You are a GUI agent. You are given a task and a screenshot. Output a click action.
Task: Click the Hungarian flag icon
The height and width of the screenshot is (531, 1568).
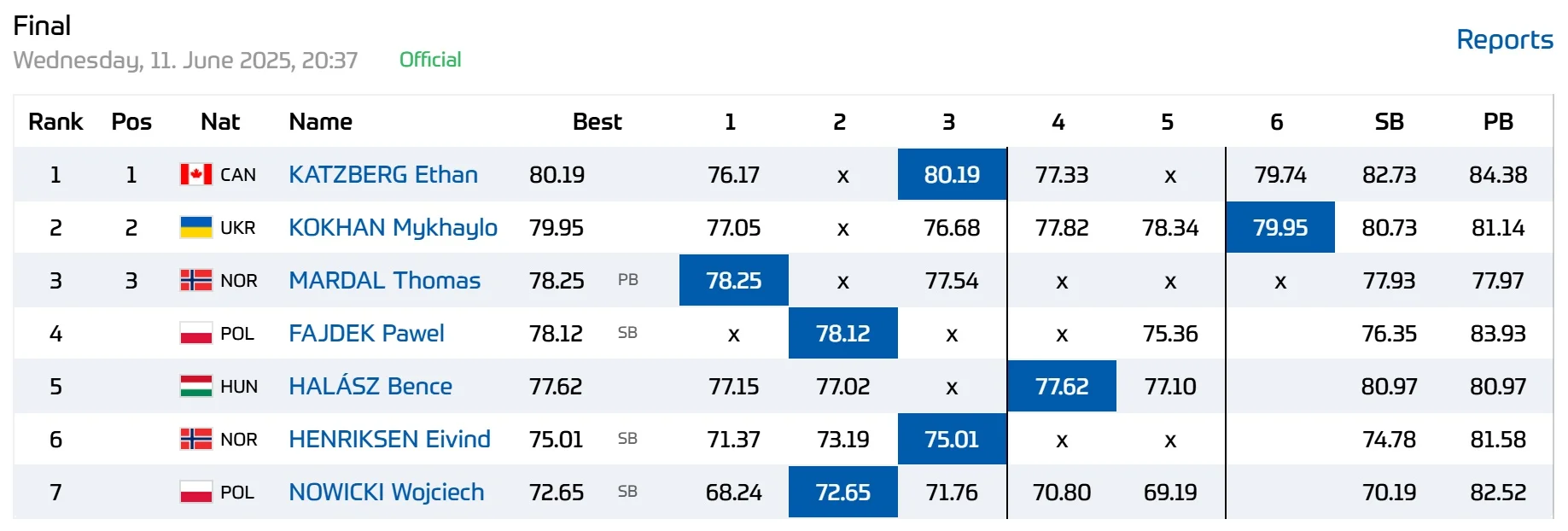coord(195,387)
